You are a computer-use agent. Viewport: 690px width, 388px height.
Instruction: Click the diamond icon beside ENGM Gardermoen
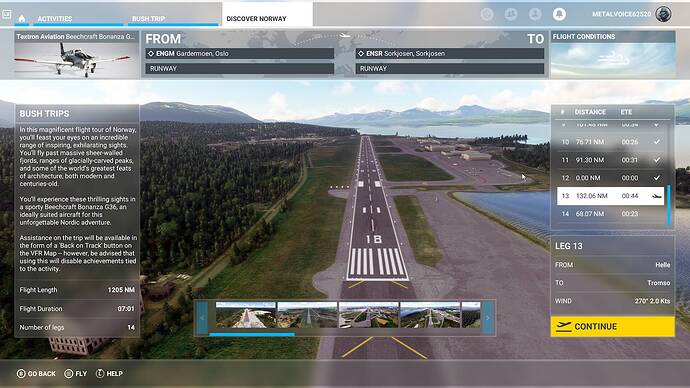[x=151, y=53]
